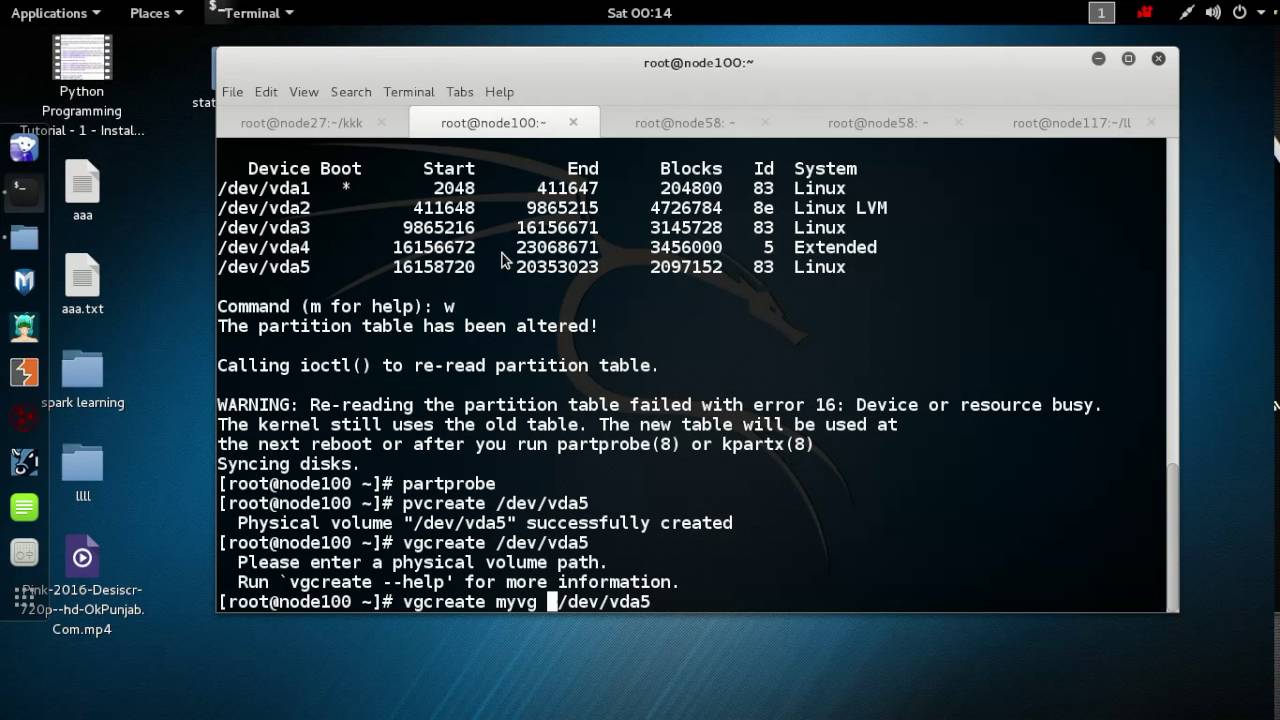
Task: Maximize the terminal window
Action: (1128, 59)
